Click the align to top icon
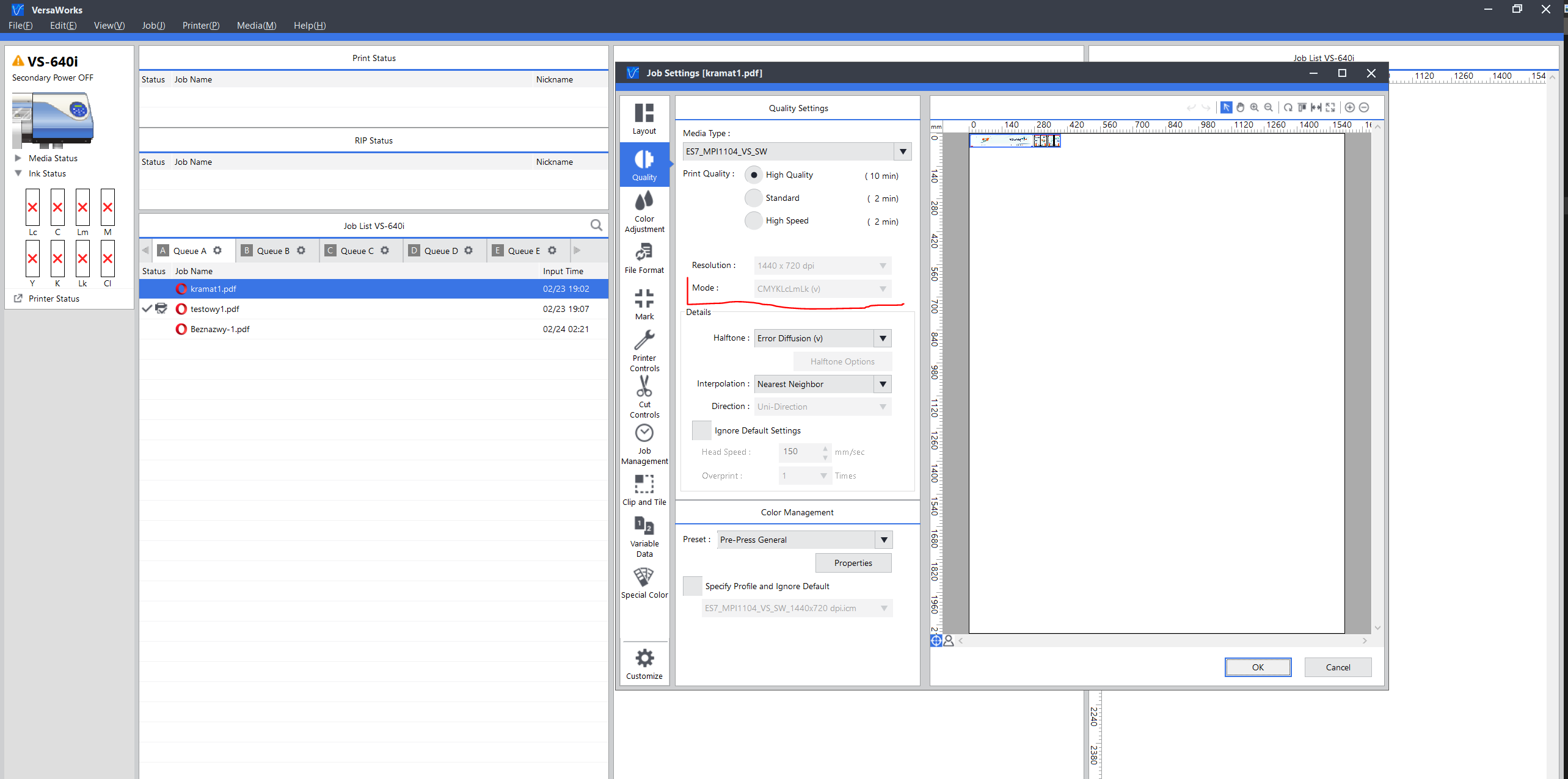 pos(1302,107)
